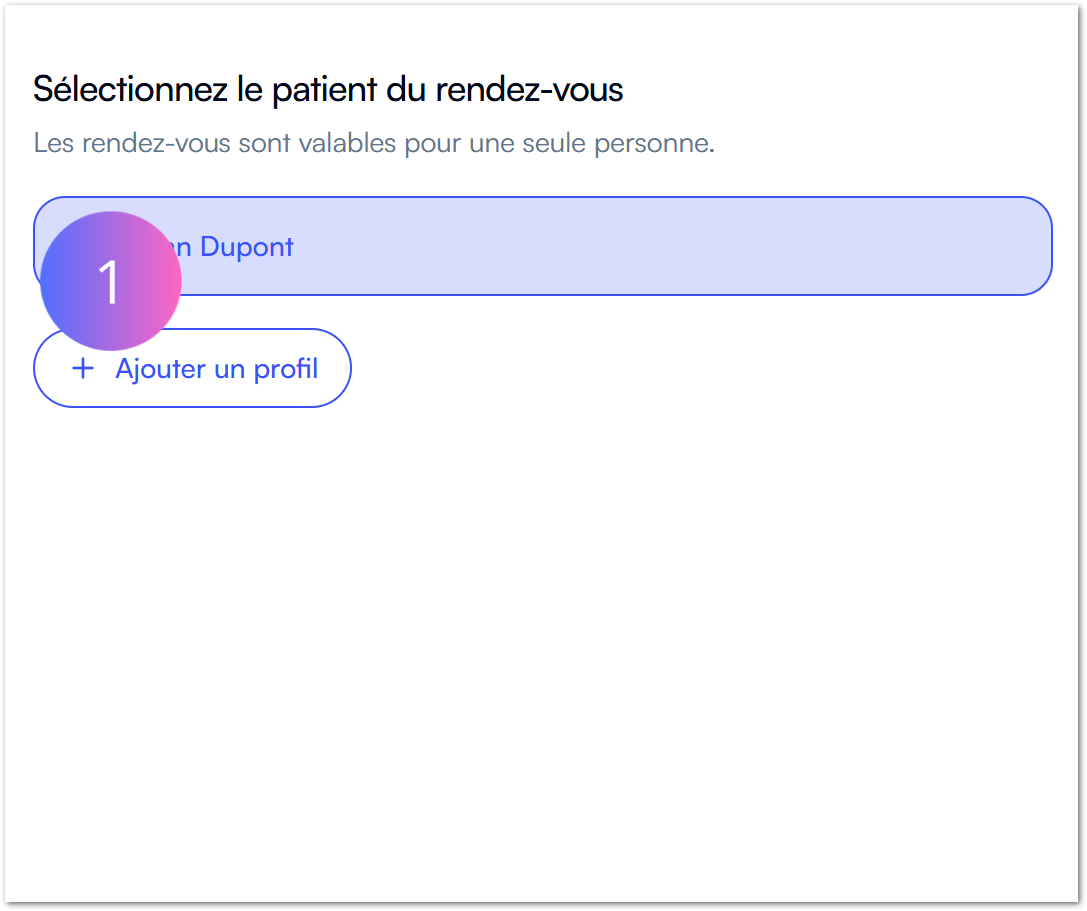Click the + symbol inside the outlined button
The width and height of the screenshot is (1087, 911).
[82, 368]
